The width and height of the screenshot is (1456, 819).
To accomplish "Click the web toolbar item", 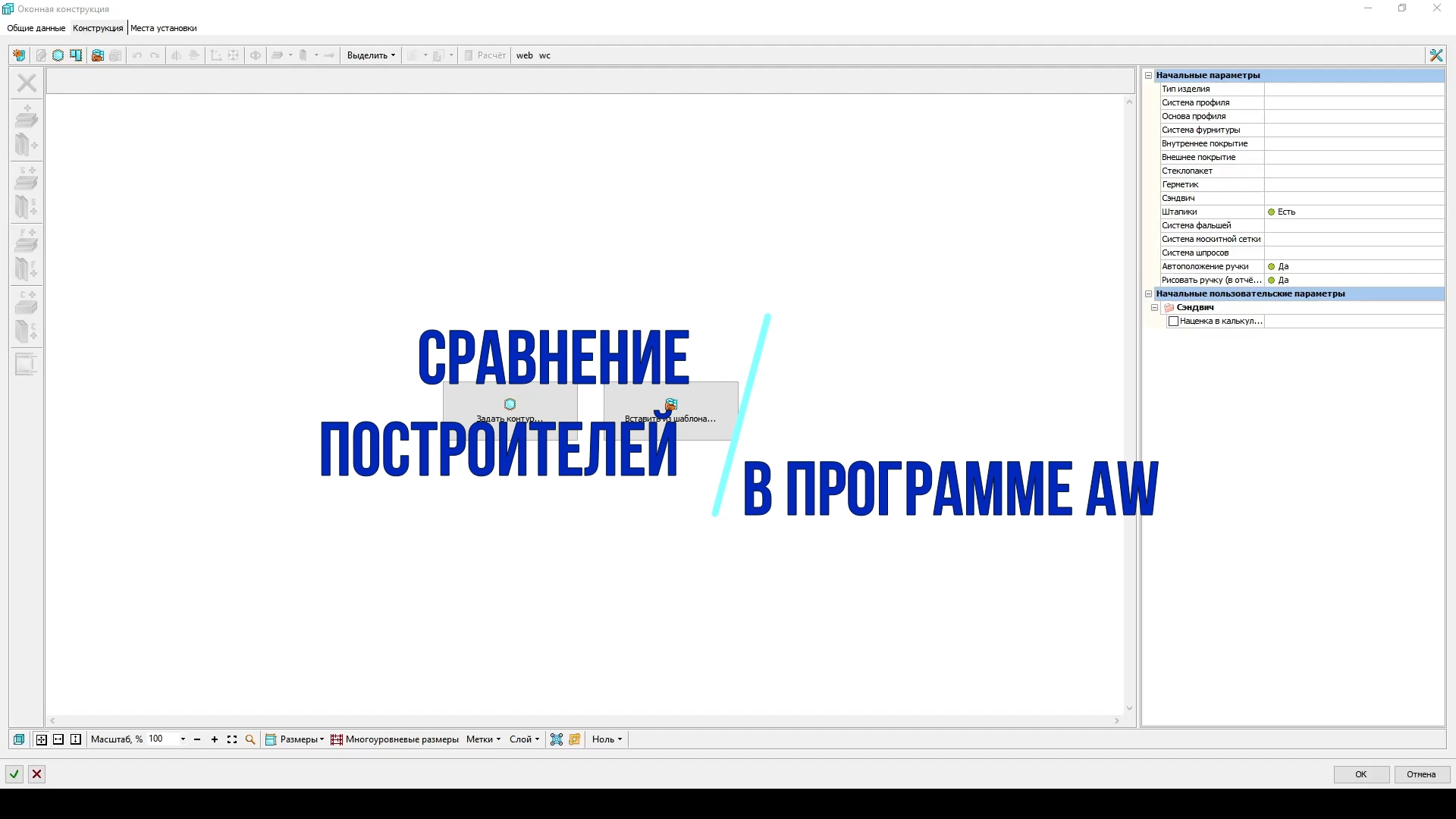I will (525, 55).
